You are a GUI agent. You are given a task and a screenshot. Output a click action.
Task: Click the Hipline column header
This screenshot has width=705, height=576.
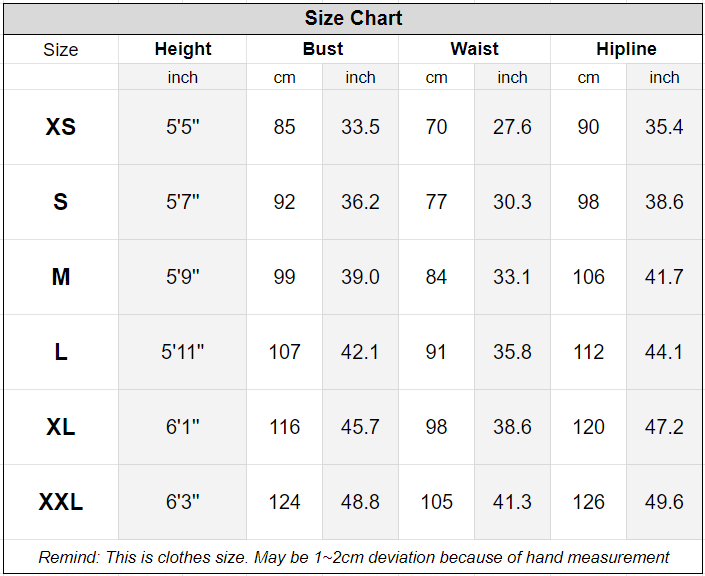pyautogui.click(x=626, y=49)
